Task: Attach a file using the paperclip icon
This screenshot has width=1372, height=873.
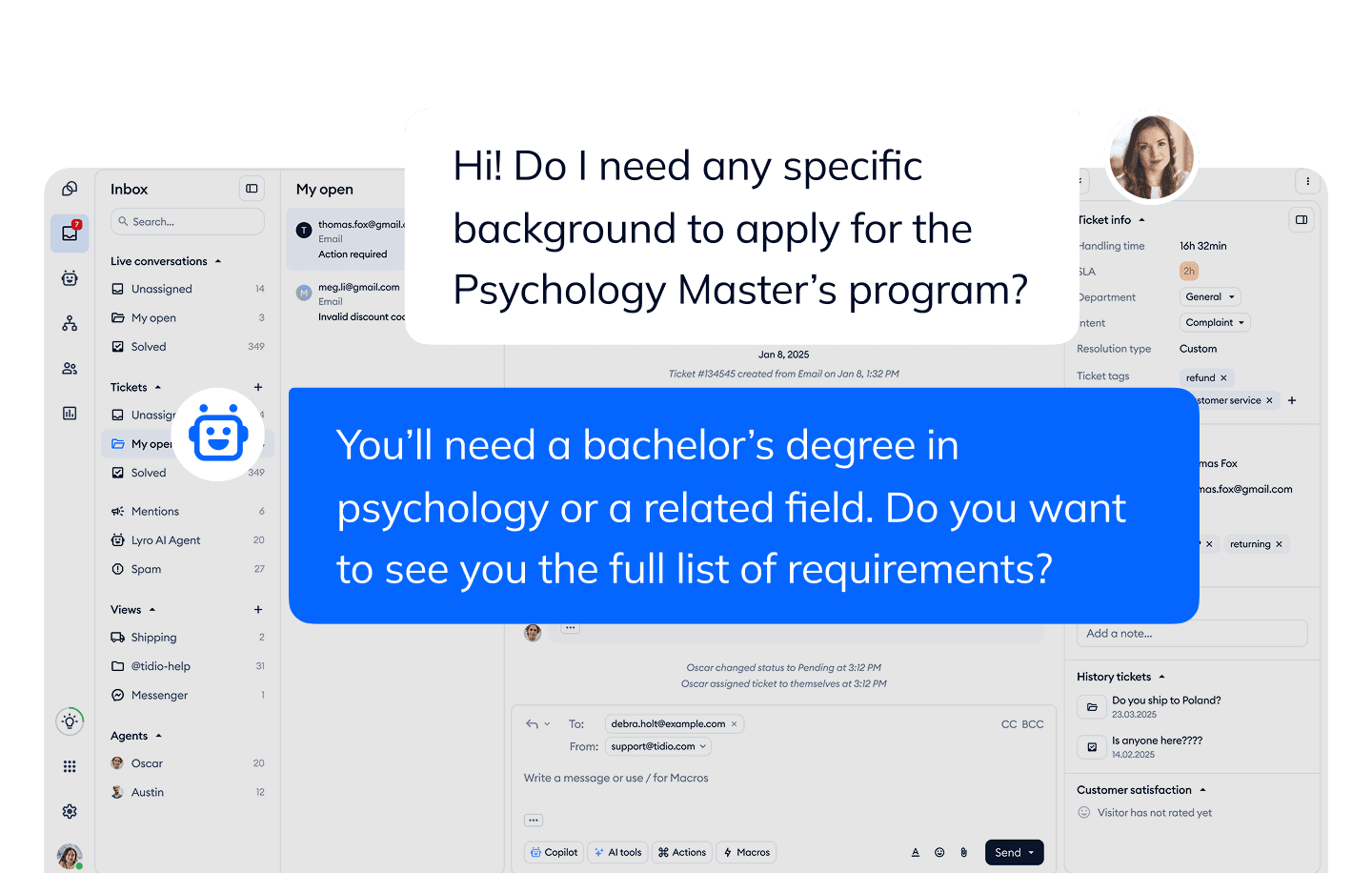Action: (963, 852)
